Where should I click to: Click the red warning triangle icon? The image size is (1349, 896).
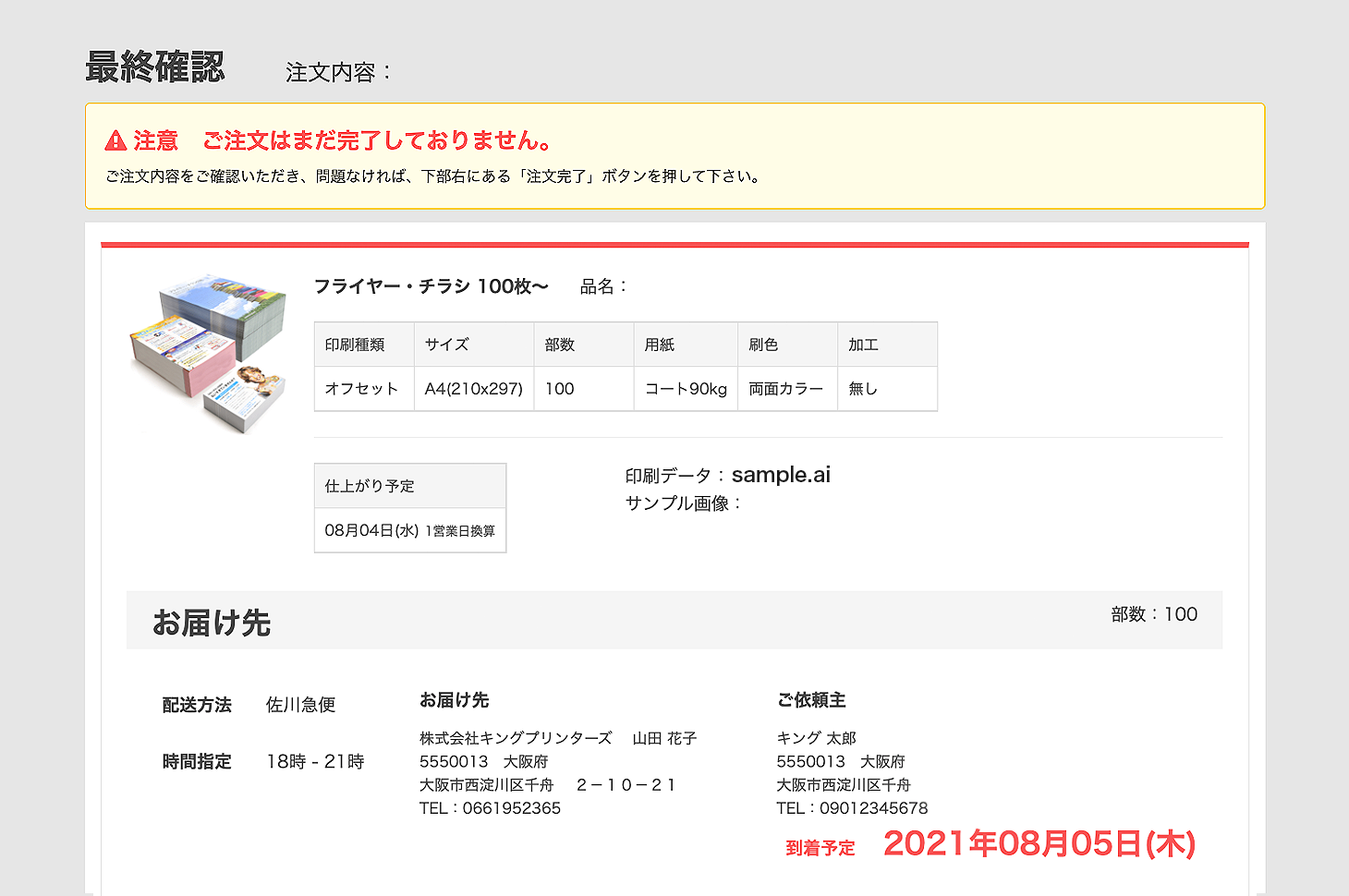[115, 140]
